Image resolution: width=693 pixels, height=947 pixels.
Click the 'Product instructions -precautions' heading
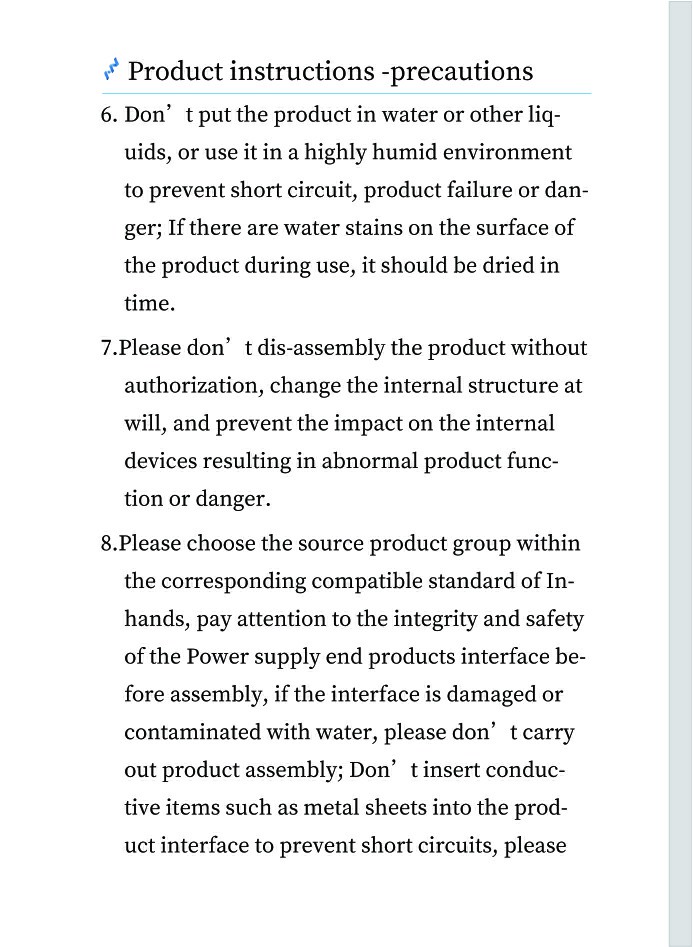[330, 71]
